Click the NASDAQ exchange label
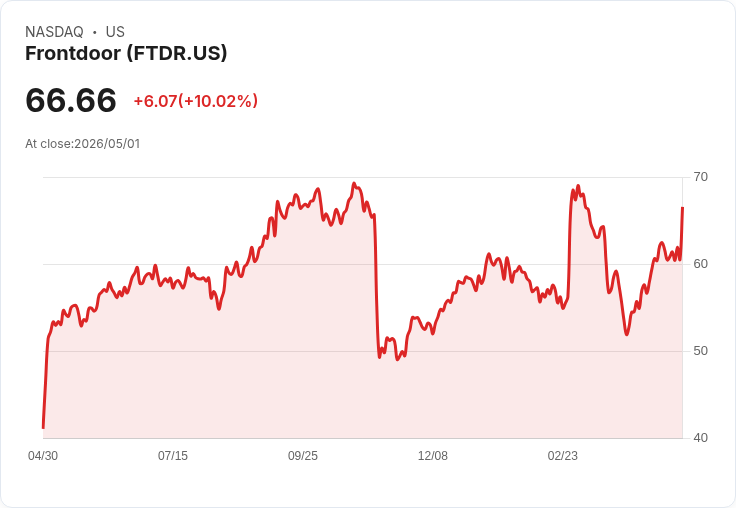Screen dimensions: 736x508 pyautogui.click(x=54, y=31)
